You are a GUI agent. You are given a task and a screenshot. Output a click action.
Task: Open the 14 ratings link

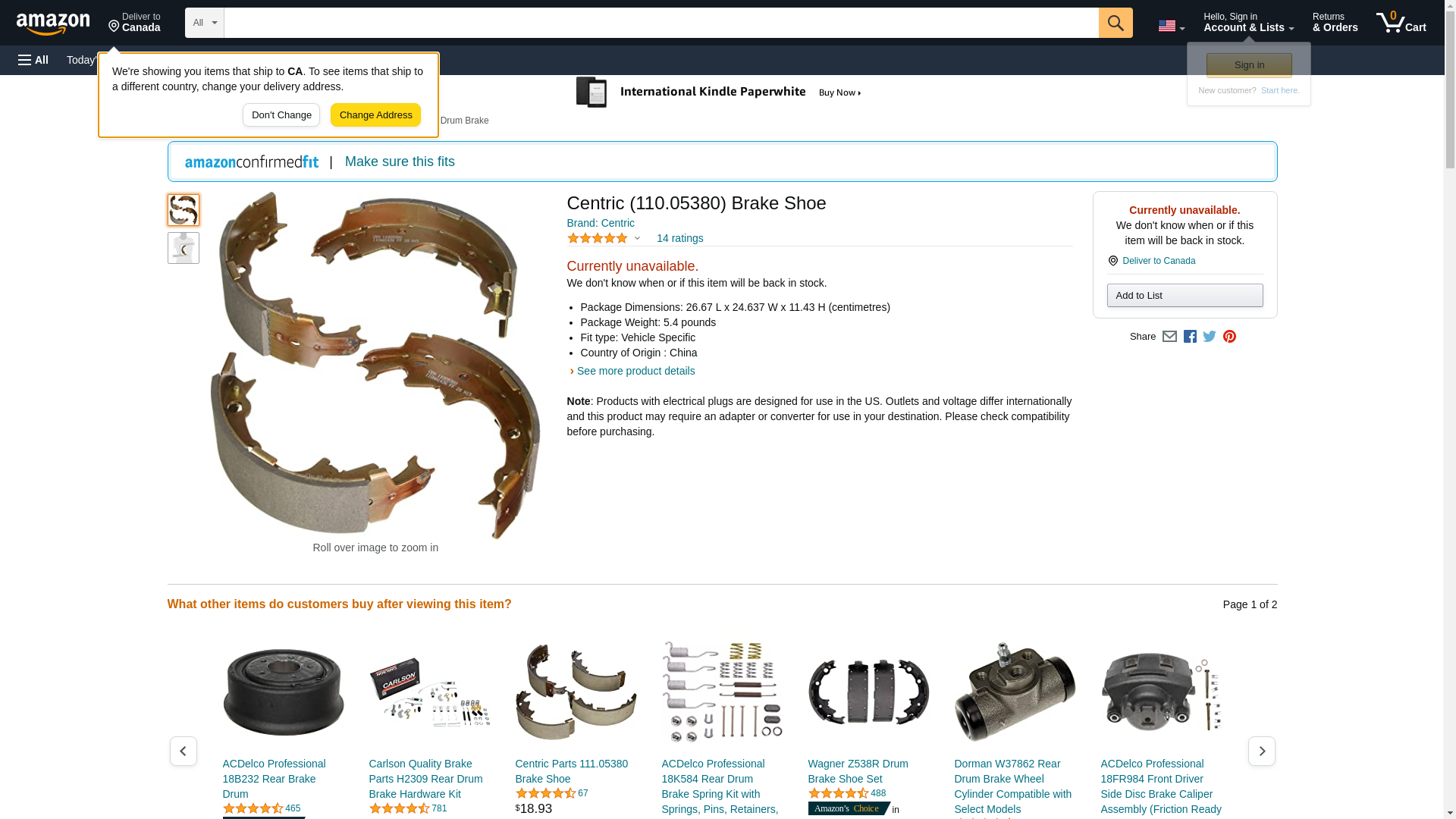[x=679, y=238]
